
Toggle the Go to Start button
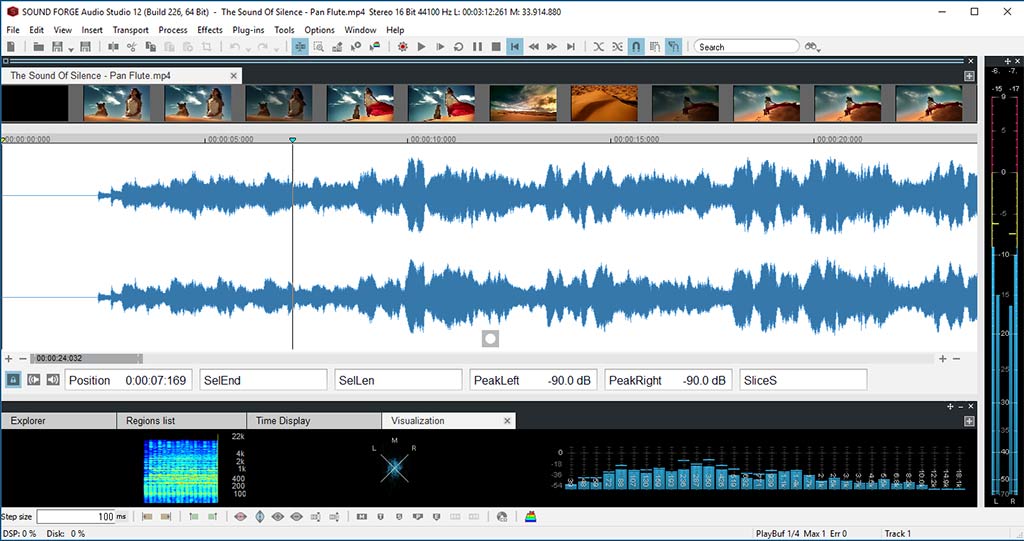pos(515,47)
